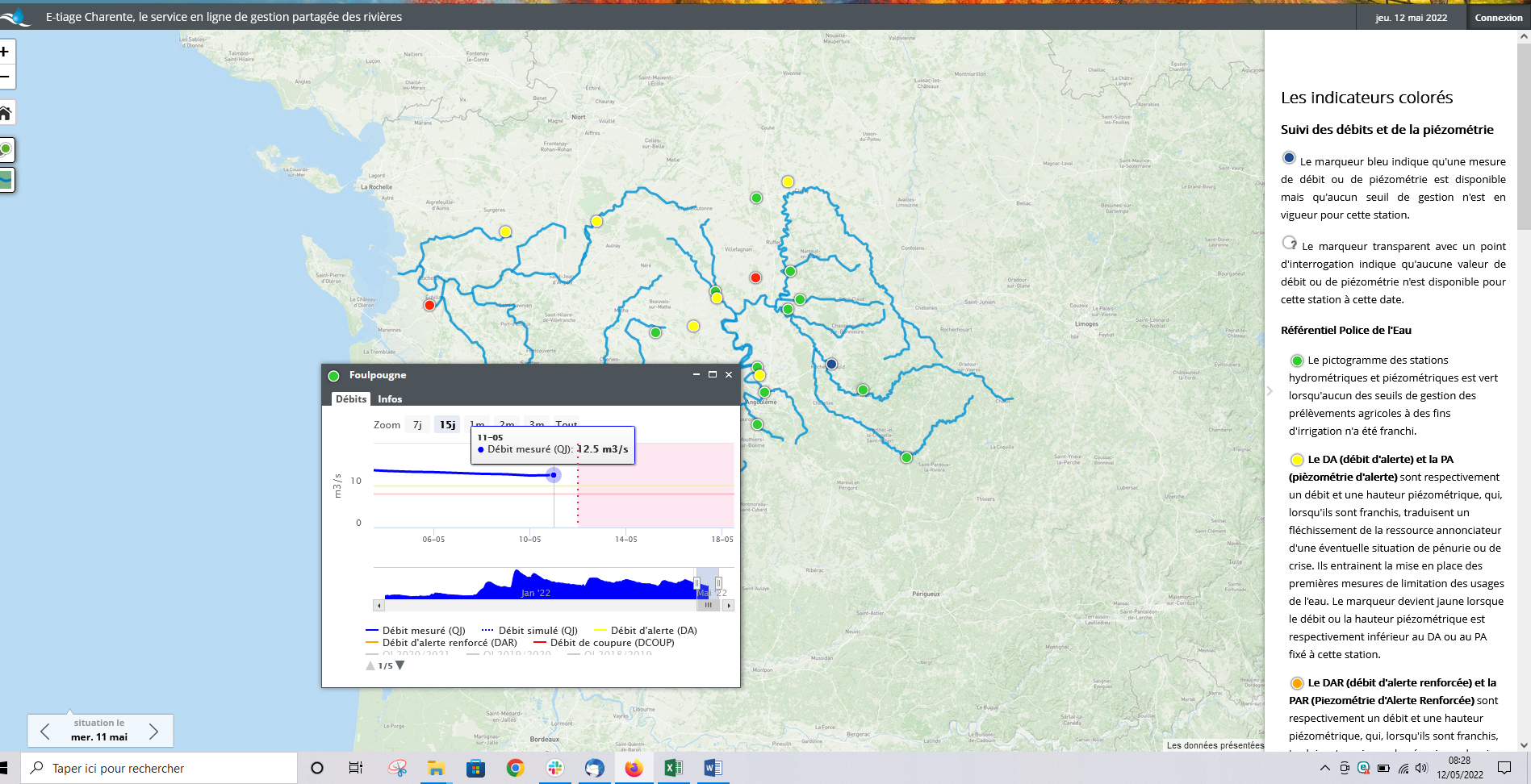Click the dark blue station marker

(831, 364)
